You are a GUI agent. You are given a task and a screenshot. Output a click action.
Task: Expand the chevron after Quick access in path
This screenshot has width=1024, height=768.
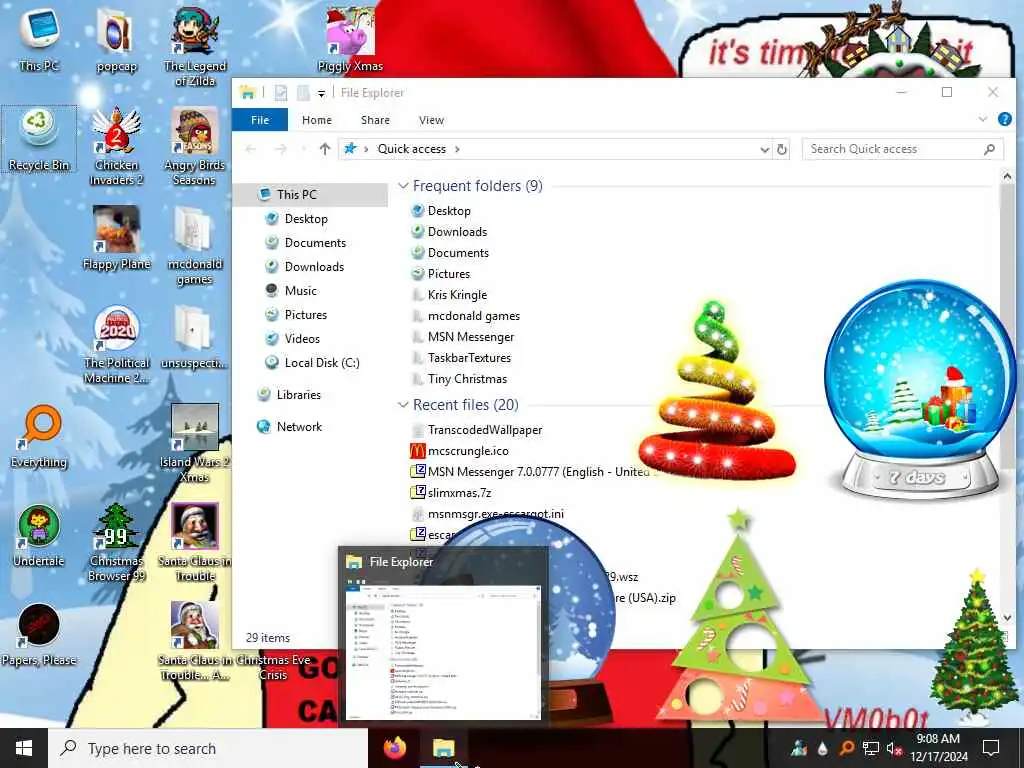point(457,149)
